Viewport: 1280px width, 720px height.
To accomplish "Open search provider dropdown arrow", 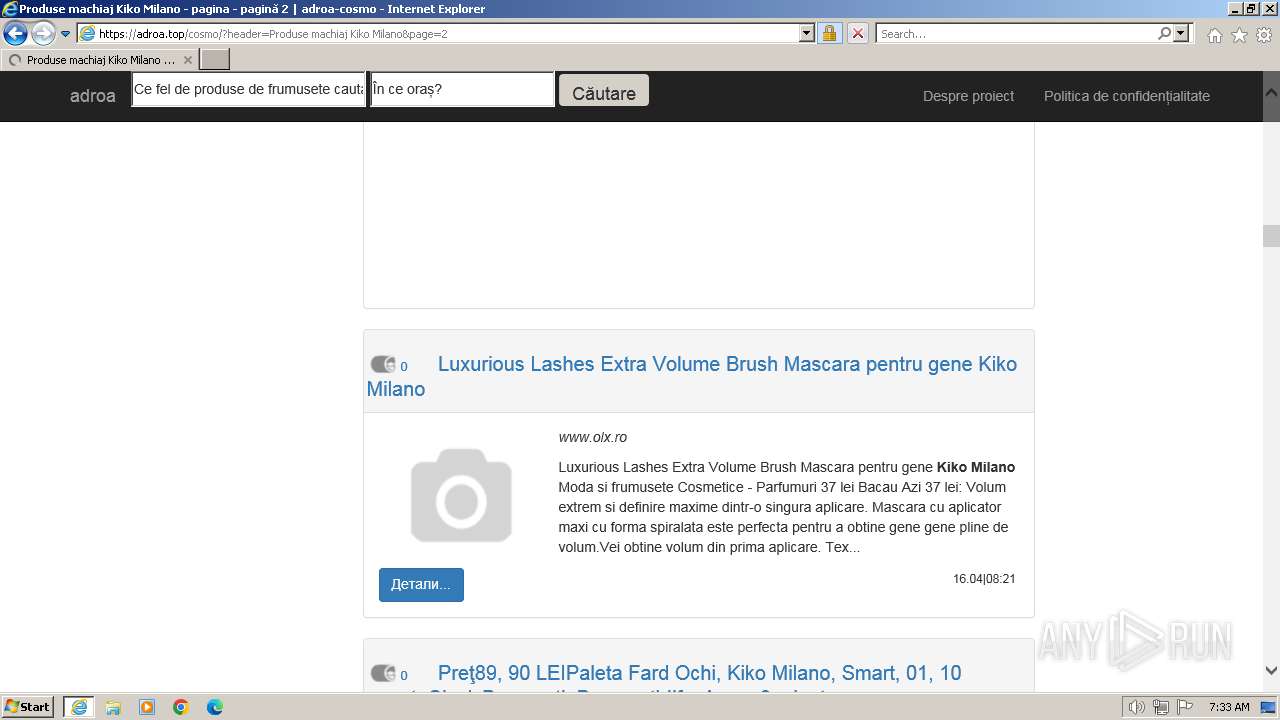I will tap(1181, 34).
